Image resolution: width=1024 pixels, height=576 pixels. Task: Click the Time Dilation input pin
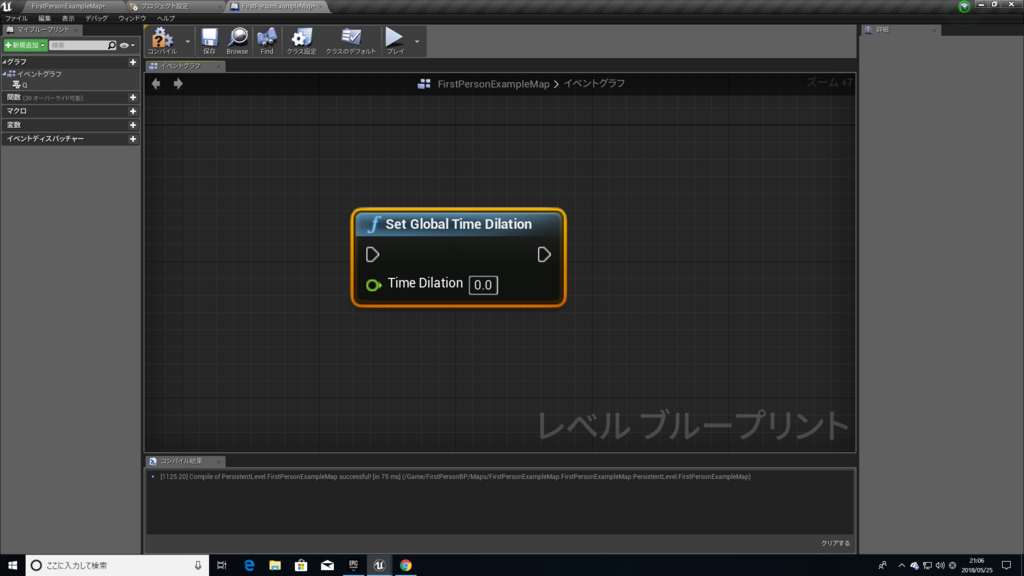tap(373, 285)
